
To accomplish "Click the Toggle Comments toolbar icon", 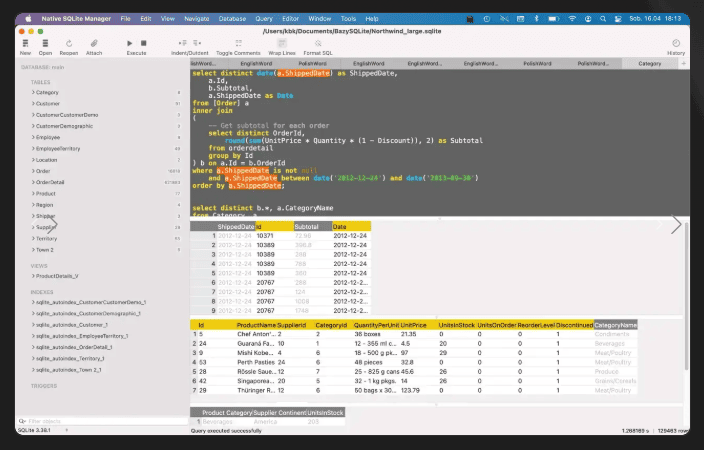I will point(238,43).
